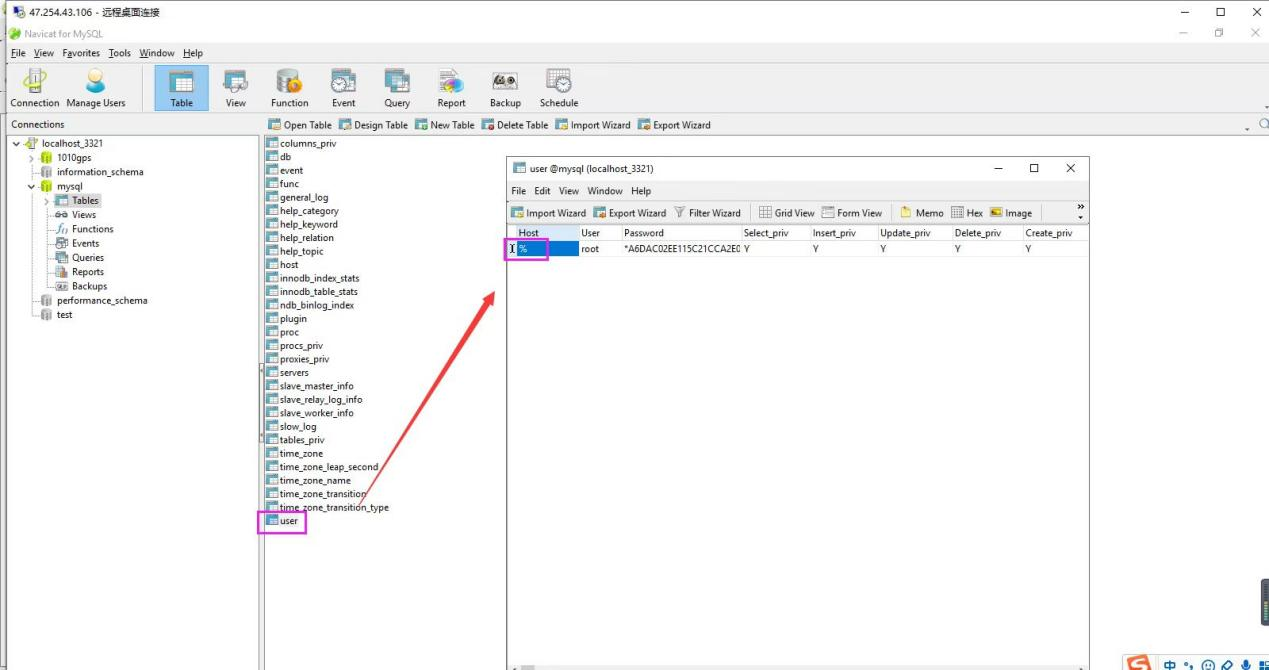
Task: Open the Connection toolbar icon
Action: click(35, 88)
